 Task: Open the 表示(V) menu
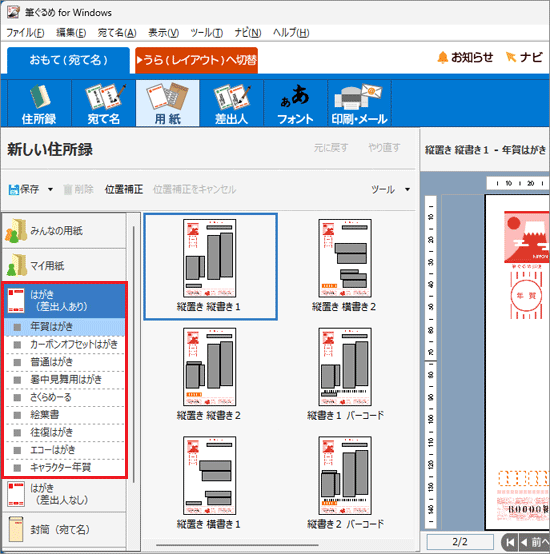click(x=163, y=33)
